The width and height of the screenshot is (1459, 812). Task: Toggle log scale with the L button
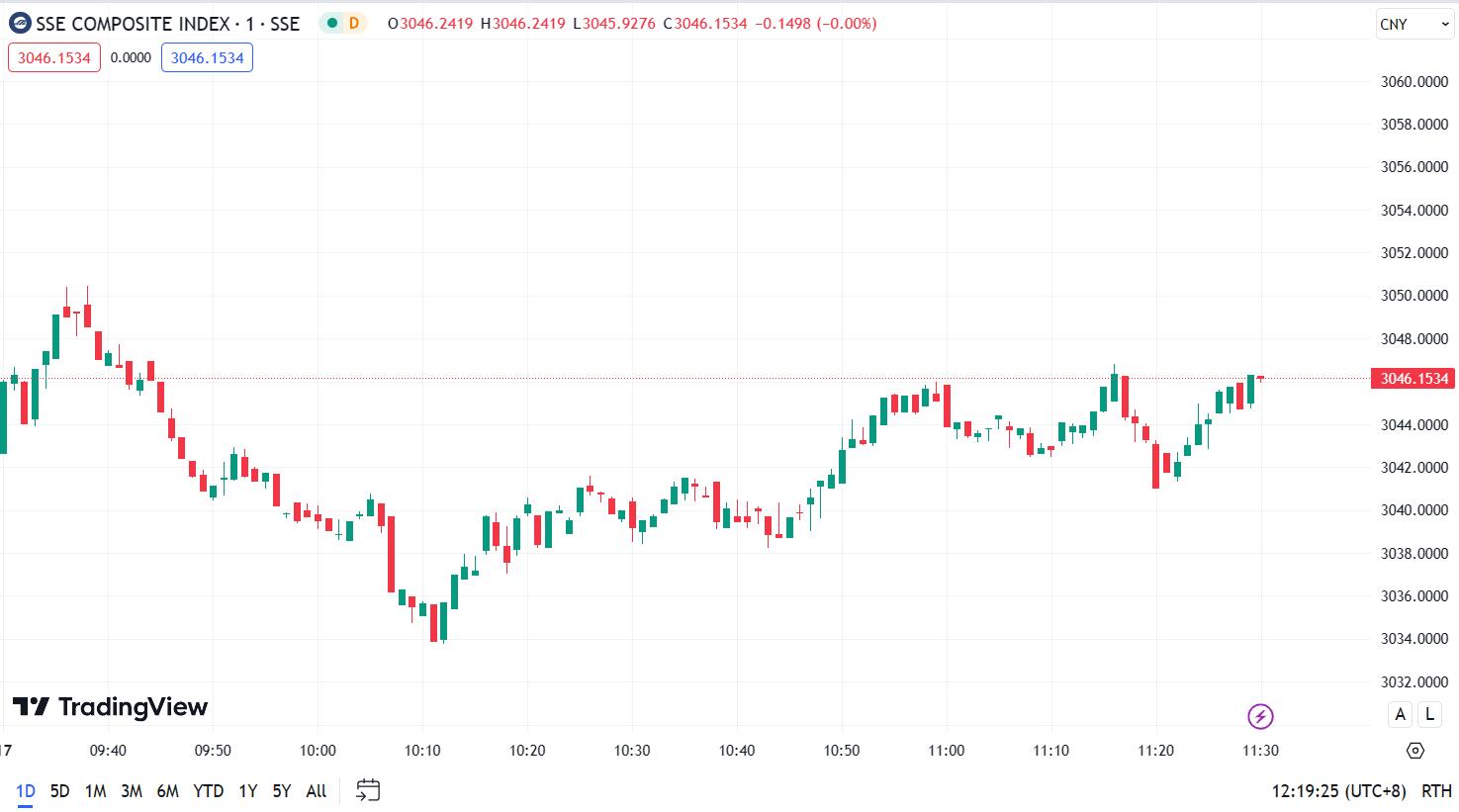coord(1429,714)
